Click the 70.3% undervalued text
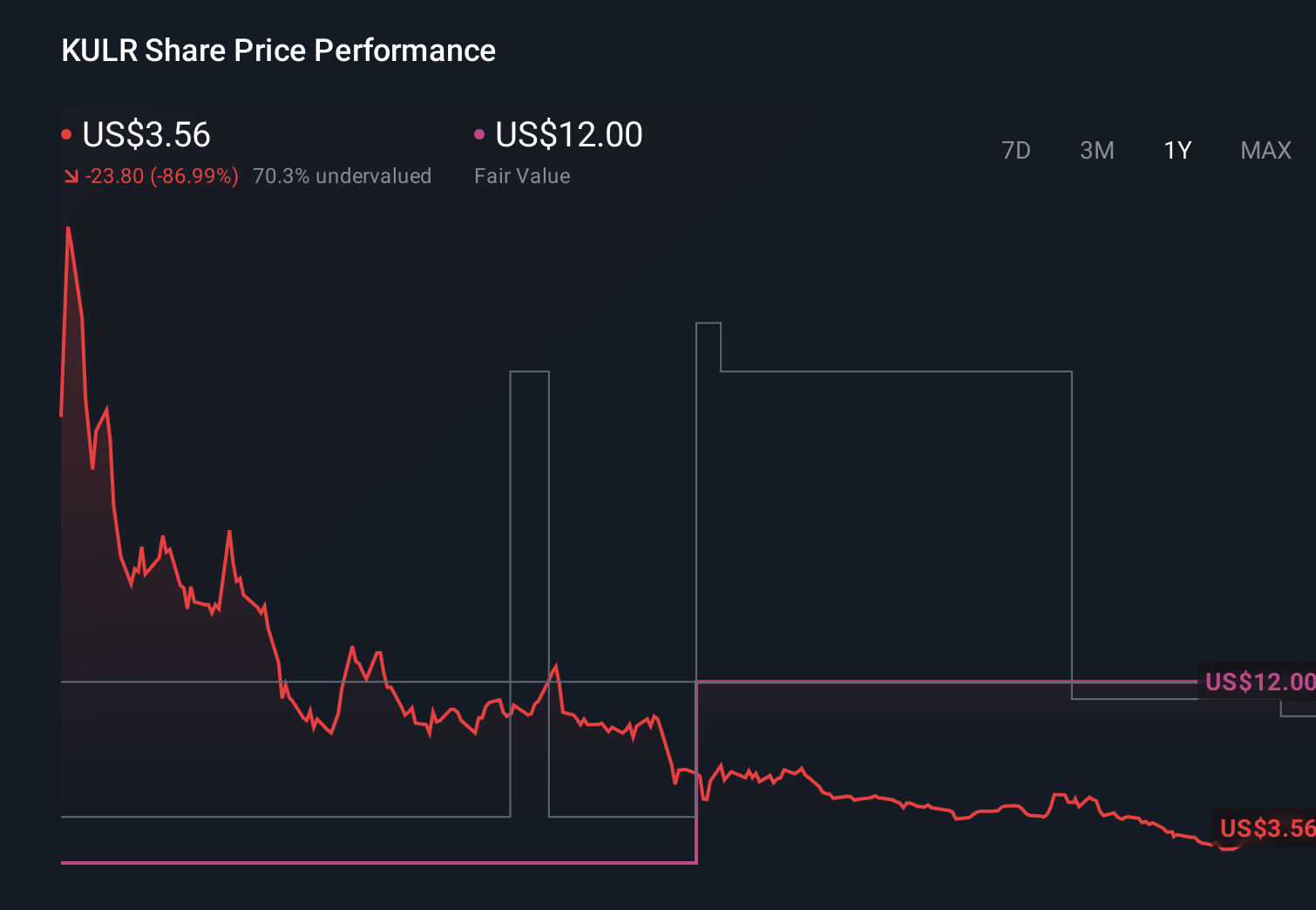Image resolution: width=1316 pixels, height=910 pixels. point(343,175)
